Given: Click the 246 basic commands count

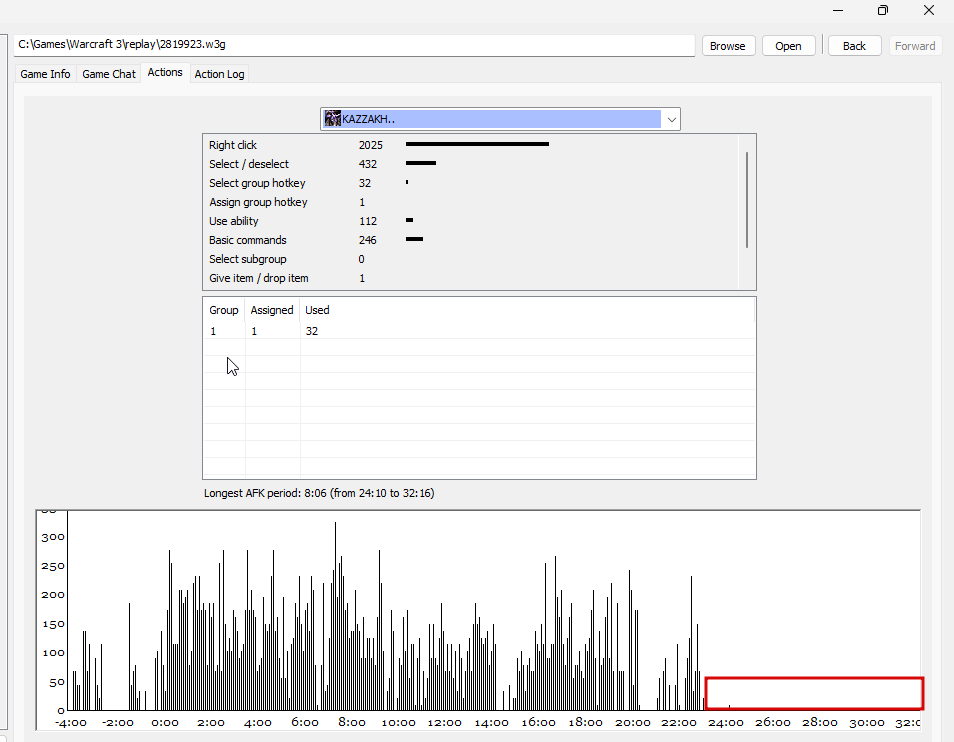Looking at the screenshot, I should [x=367, y=240].
